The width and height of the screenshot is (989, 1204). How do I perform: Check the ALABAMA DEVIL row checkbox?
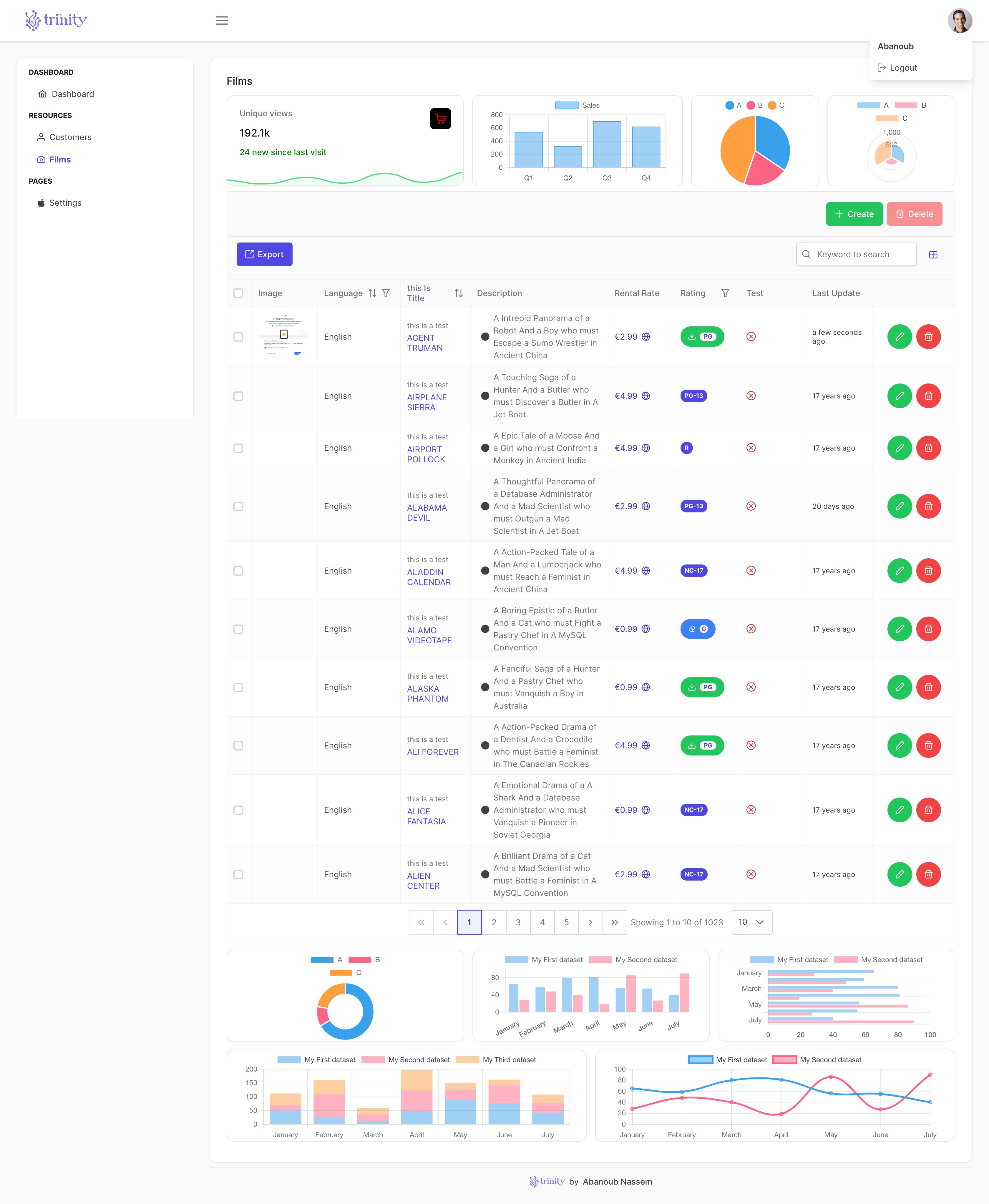(x=238, y=506)
